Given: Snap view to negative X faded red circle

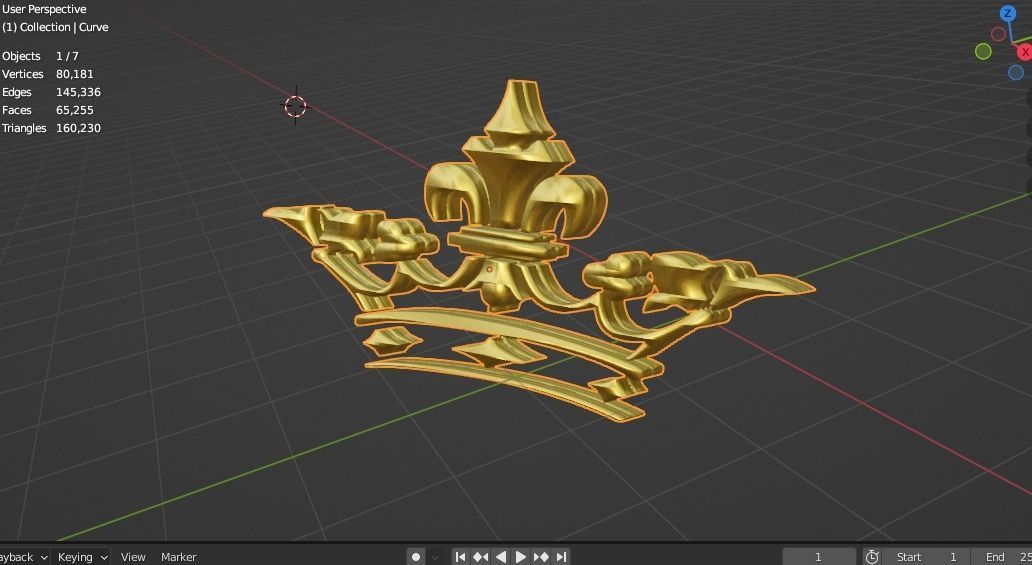Looking at the screenshot, I should pyautogui.click(x=998, y=34).
